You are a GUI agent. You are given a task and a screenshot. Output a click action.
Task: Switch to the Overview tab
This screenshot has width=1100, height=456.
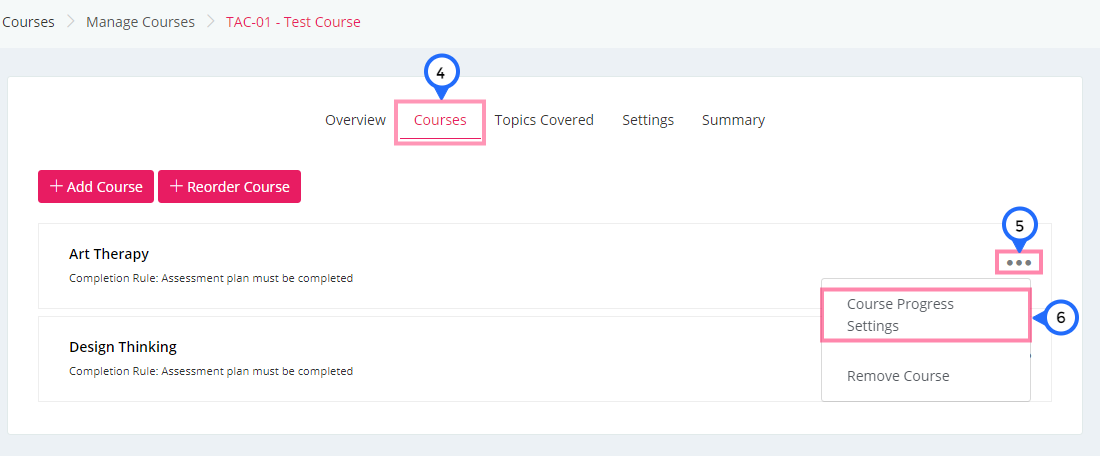tap(355, 120)
